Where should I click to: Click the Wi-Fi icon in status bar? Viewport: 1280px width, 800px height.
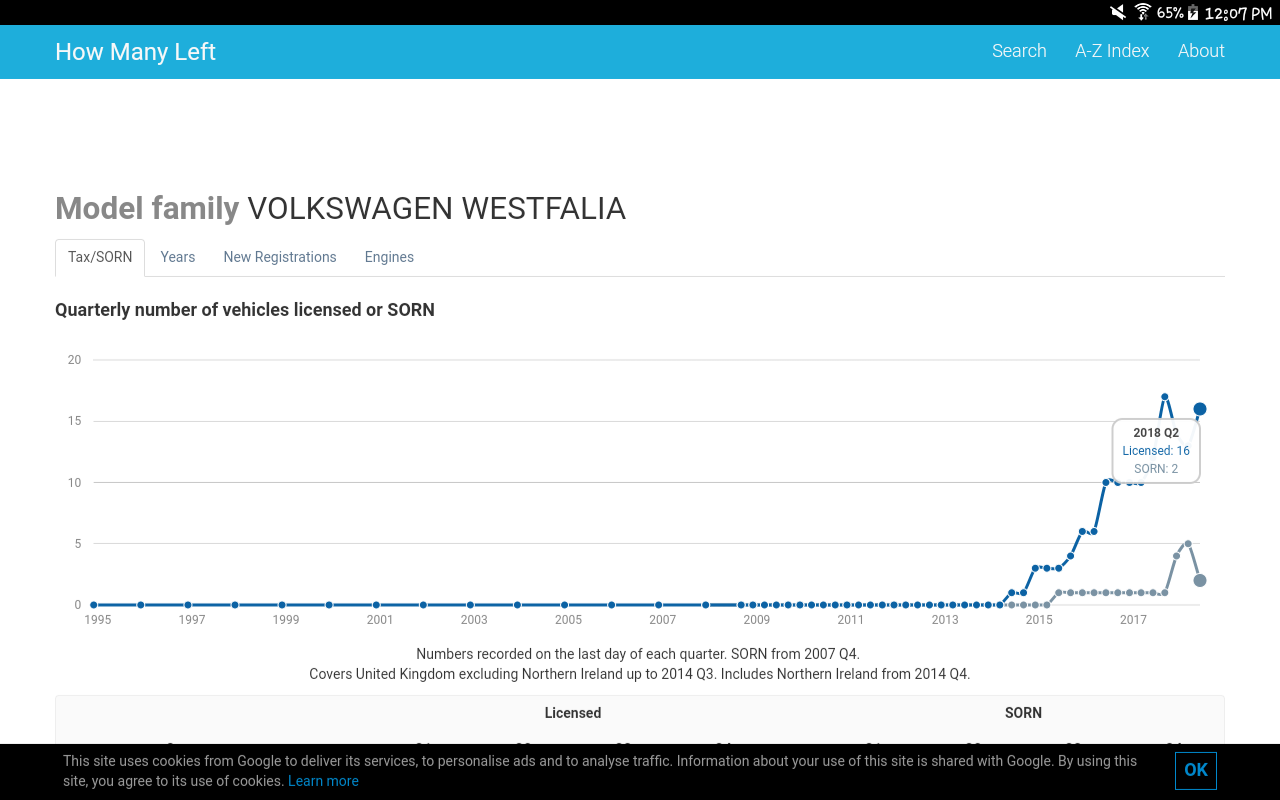pyautogui.click(x=1143, y=12)
